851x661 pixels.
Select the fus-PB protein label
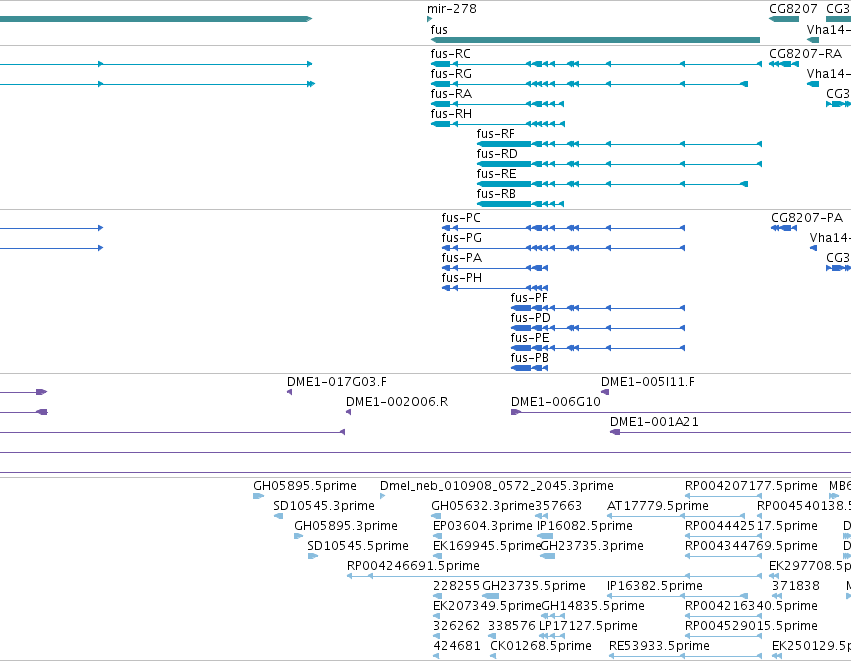pyautogui.click(x=530, y=358)
